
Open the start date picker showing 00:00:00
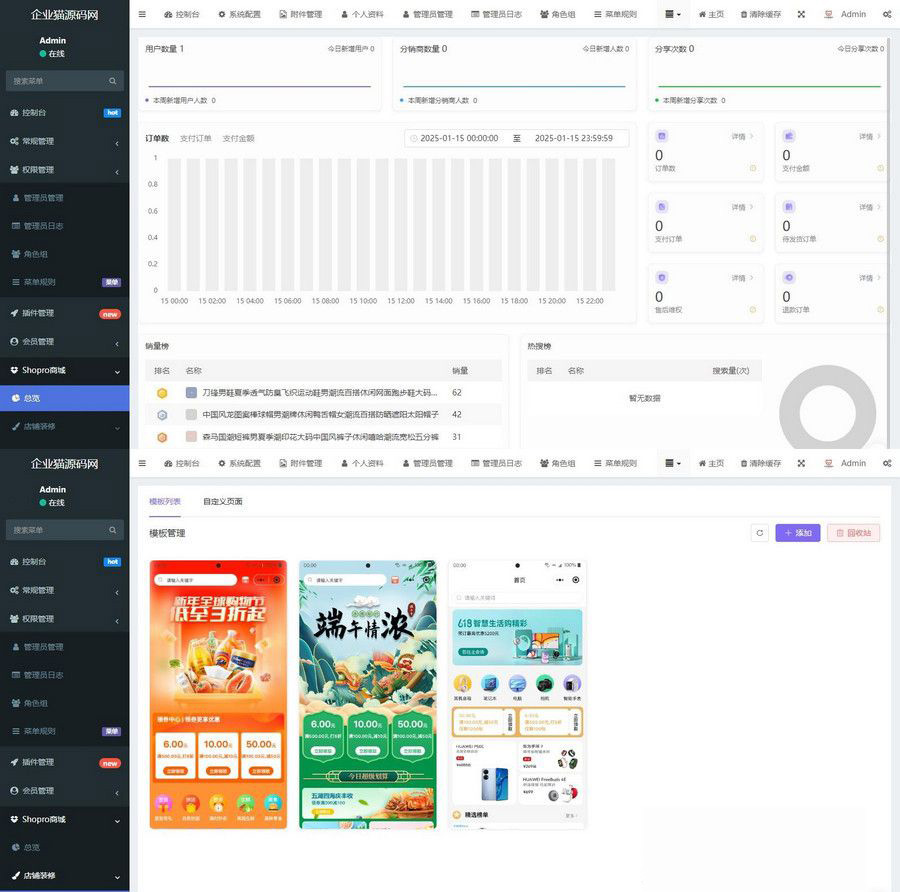tap(458, 138)
